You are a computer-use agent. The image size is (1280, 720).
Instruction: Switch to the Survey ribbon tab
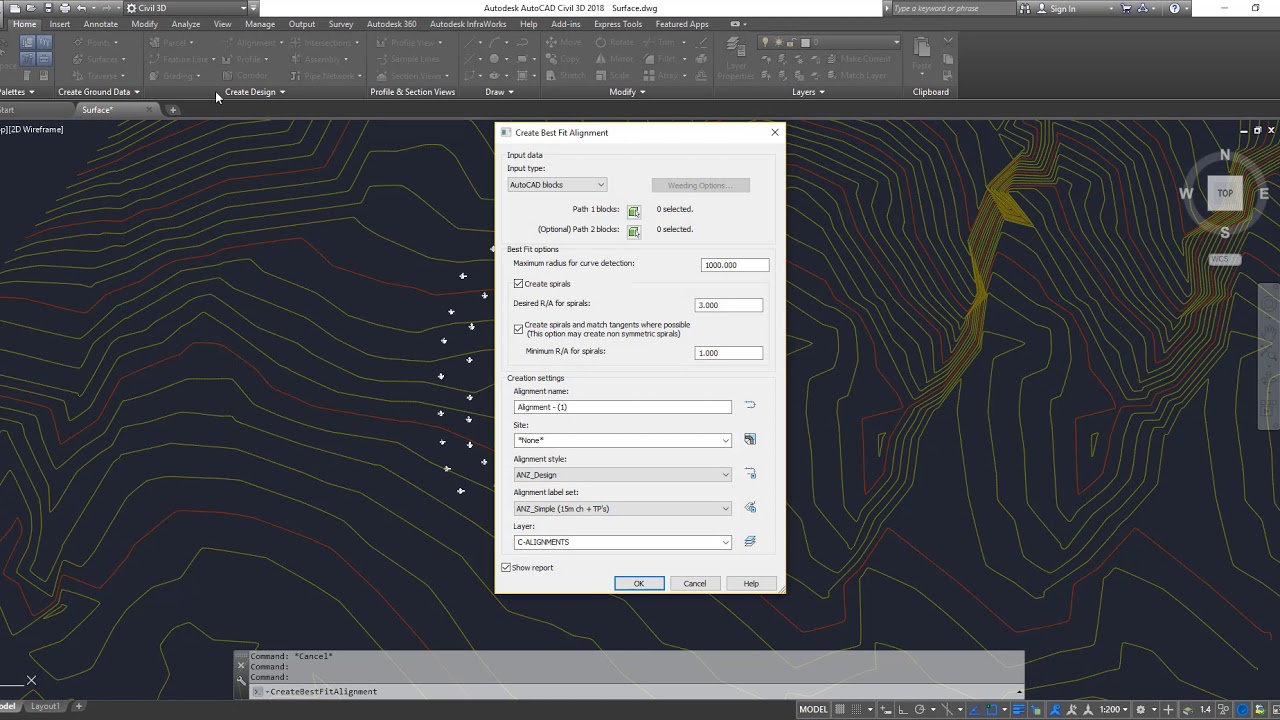(341, 24)
